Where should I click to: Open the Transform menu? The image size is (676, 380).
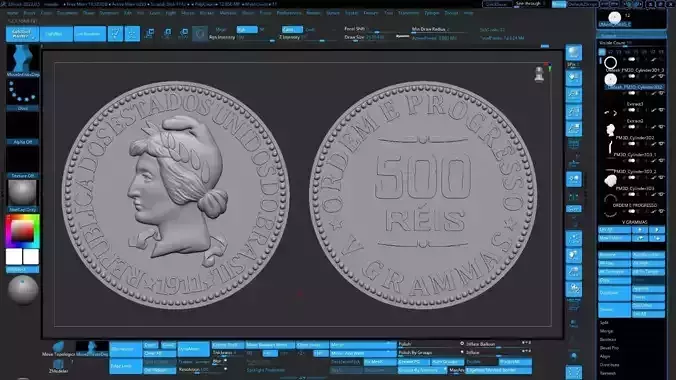click(408, 13)
